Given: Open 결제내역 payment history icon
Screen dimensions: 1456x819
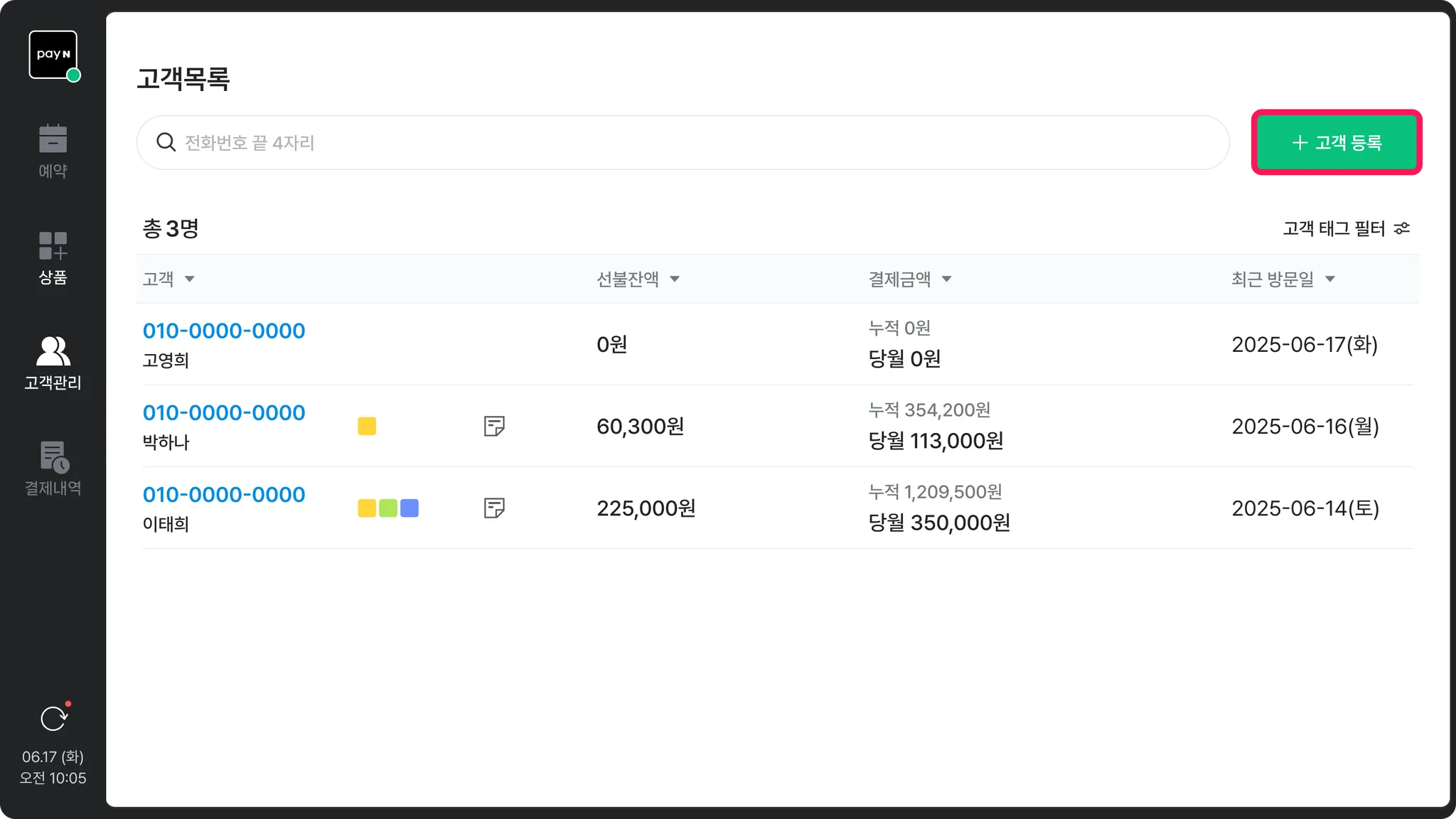Looking at the screenshot, I should click(53, 456).
